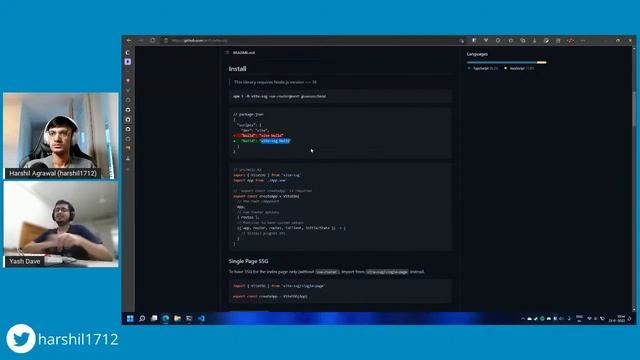The image size is (640, 360).
Task: Click the github.com address bar
Action: tap(310, 40)
